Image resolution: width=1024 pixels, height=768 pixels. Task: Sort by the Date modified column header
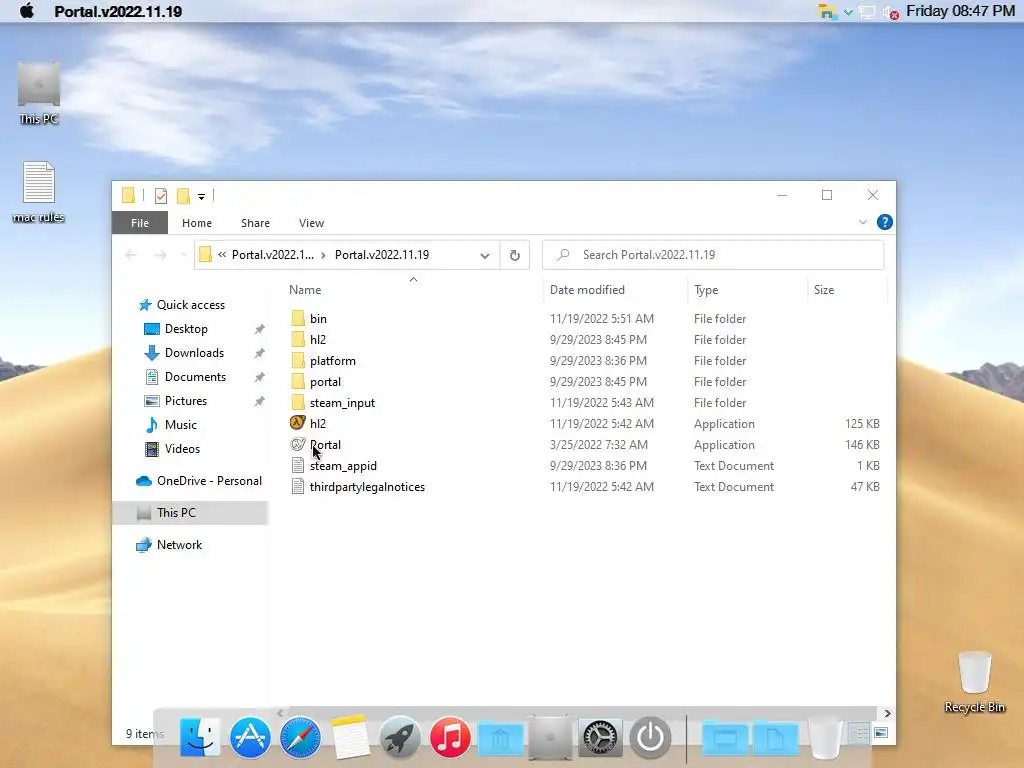pos(587,289)
